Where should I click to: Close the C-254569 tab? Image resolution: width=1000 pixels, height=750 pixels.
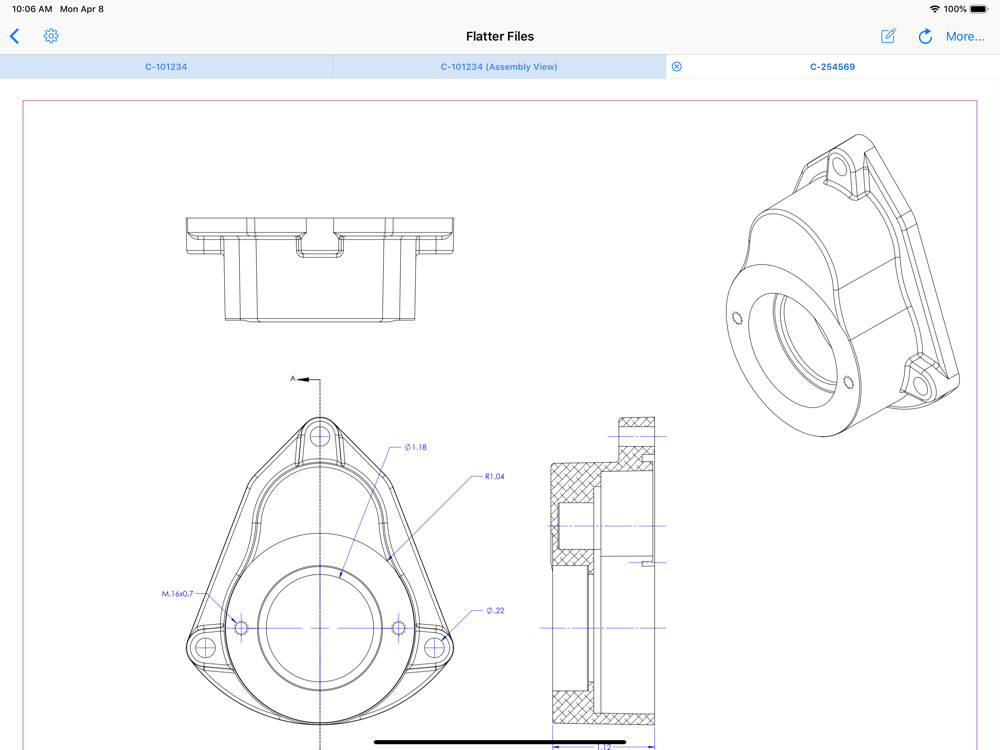677,67
